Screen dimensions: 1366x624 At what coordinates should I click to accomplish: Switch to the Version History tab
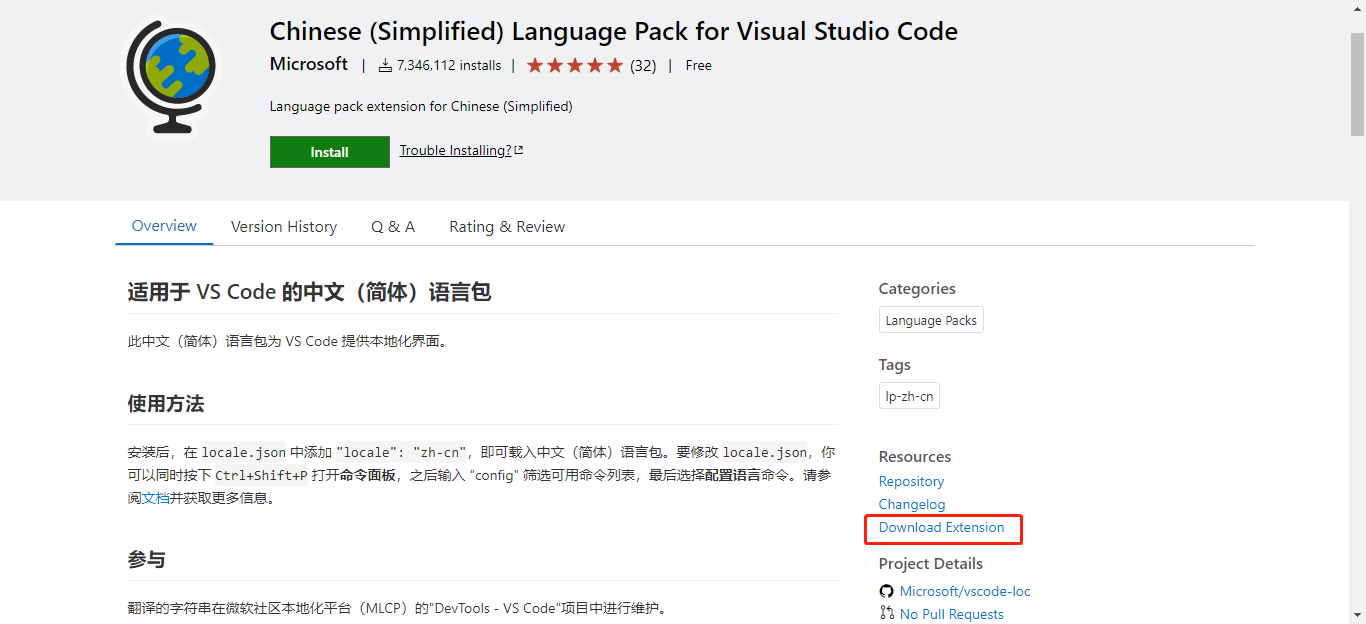pyautogui.click(x=284, y=227)
